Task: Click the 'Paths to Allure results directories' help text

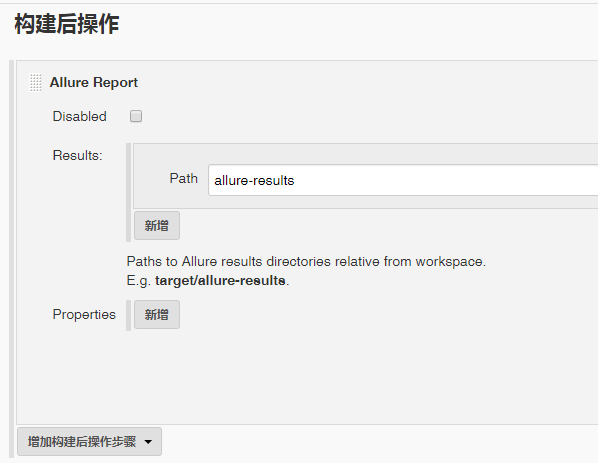Action: (306, 262)
